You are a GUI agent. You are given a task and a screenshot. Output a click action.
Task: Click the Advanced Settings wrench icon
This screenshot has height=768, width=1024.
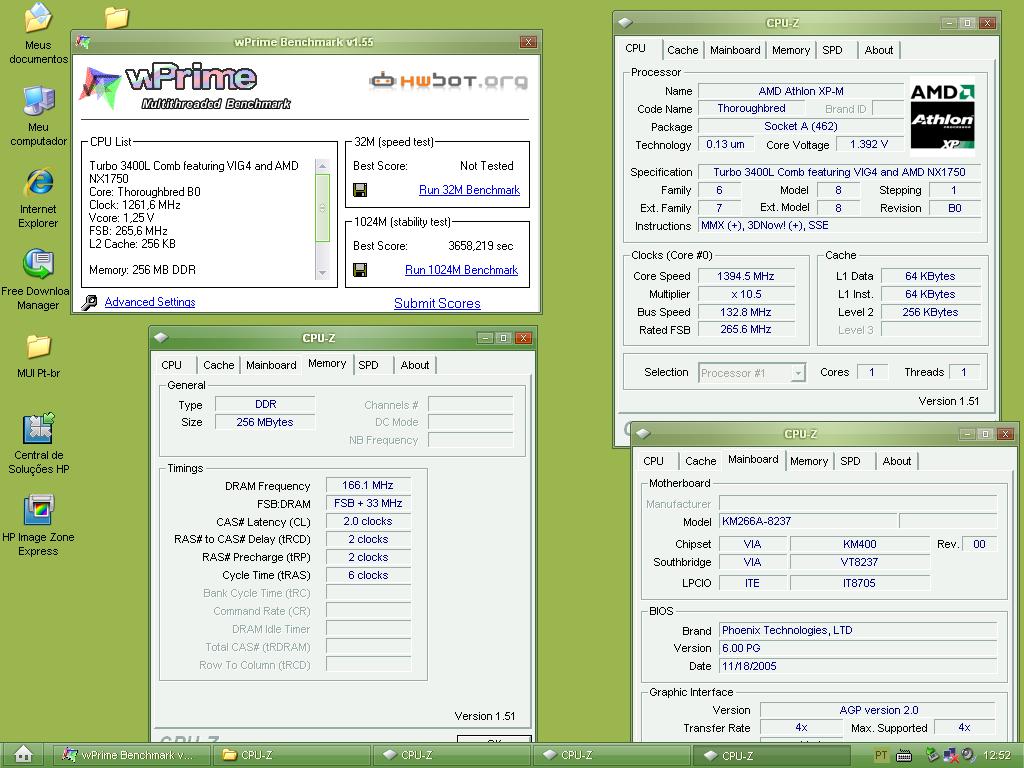tap(89, 302)
